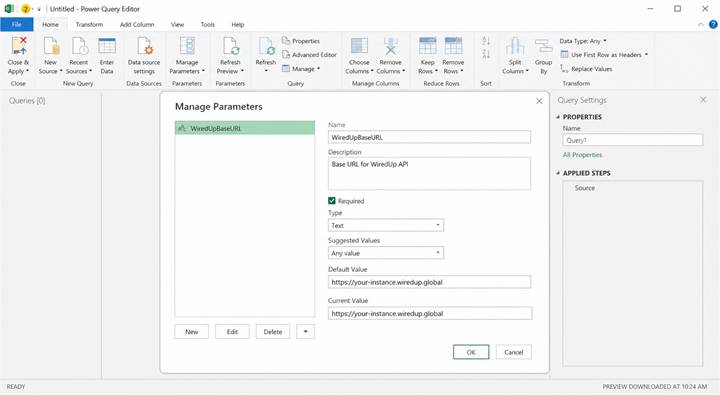
Task: Open the Advanced Editor
Action: (x=309, y=55)
